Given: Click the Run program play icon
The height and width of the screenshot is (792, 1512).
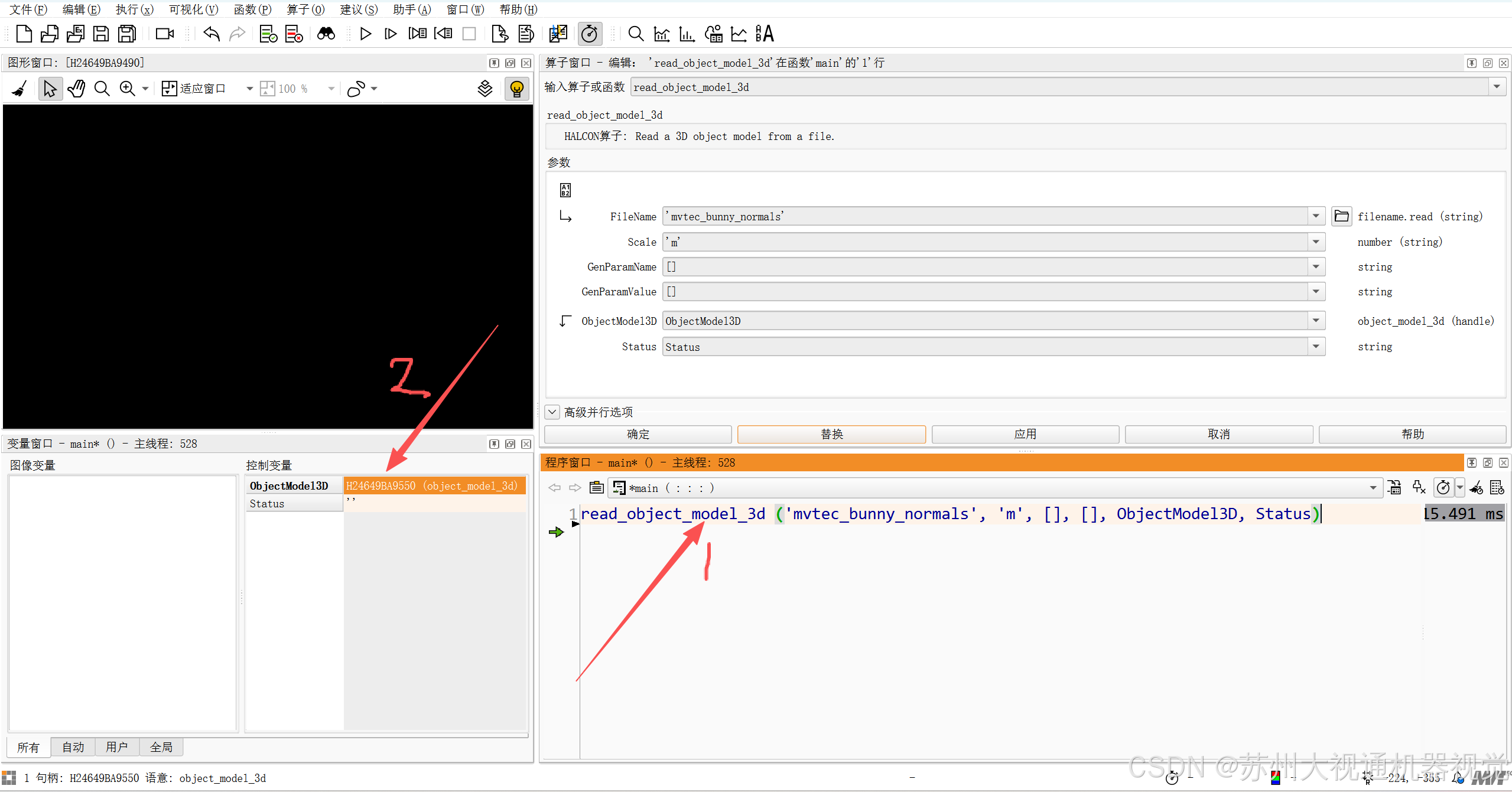Looking at the screenshot, I should pos(365,34).
